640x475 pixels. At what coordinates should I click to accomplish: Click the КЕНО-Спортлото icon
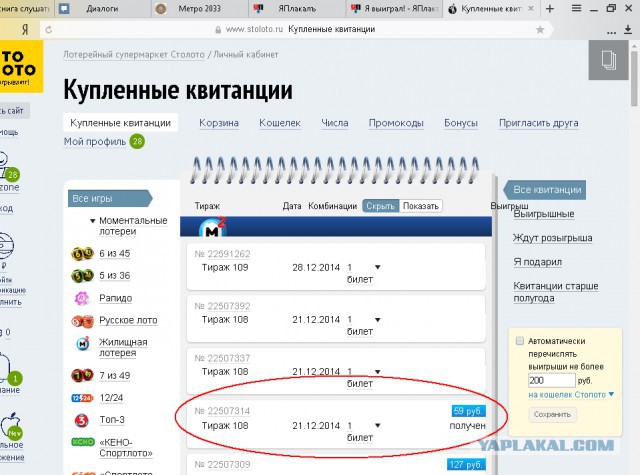[83, 442]
